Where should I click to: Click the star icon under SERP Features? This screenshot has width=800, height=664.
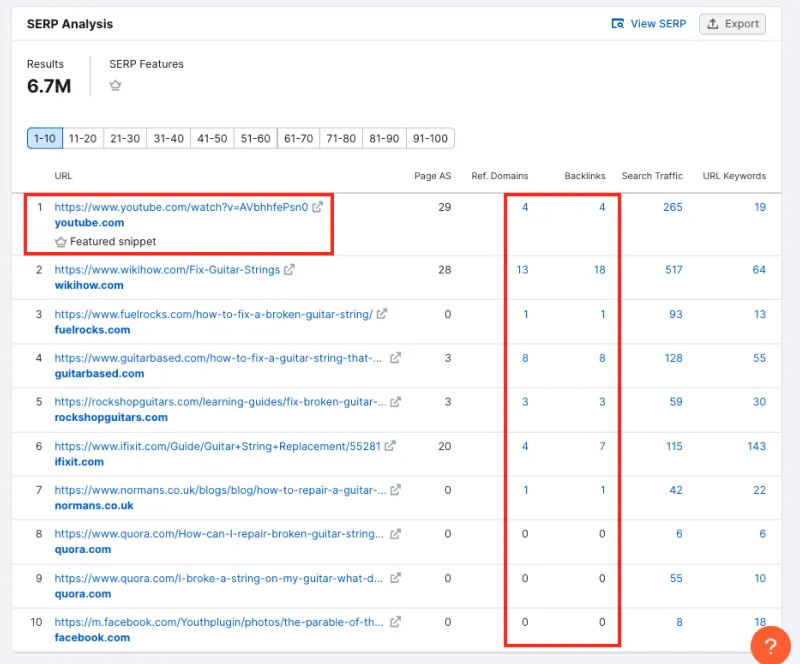click(115, 85)
